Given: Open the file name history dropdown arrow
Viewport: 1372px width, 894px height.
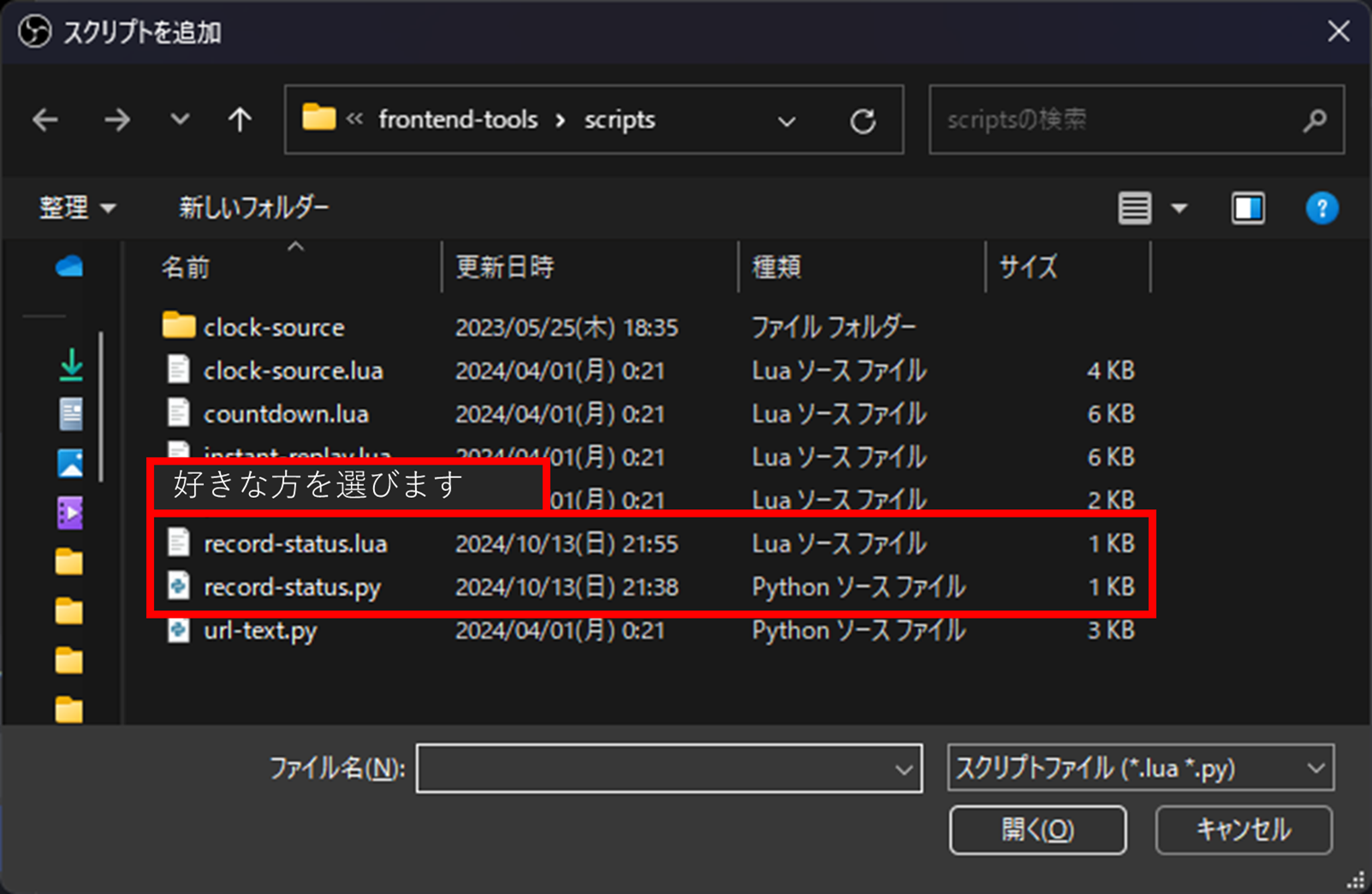Looking at the screenshot, I should click(x=904, y=769).
